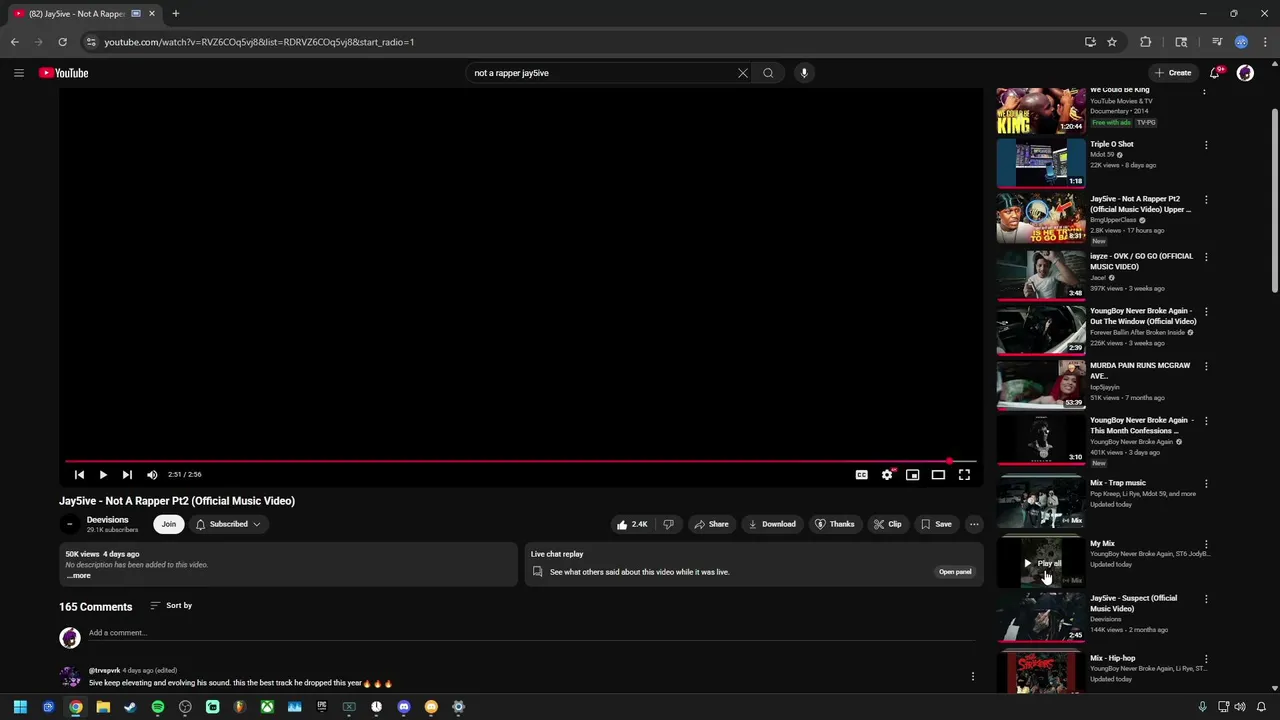Expand description with ...more

(x=79, y=576)
